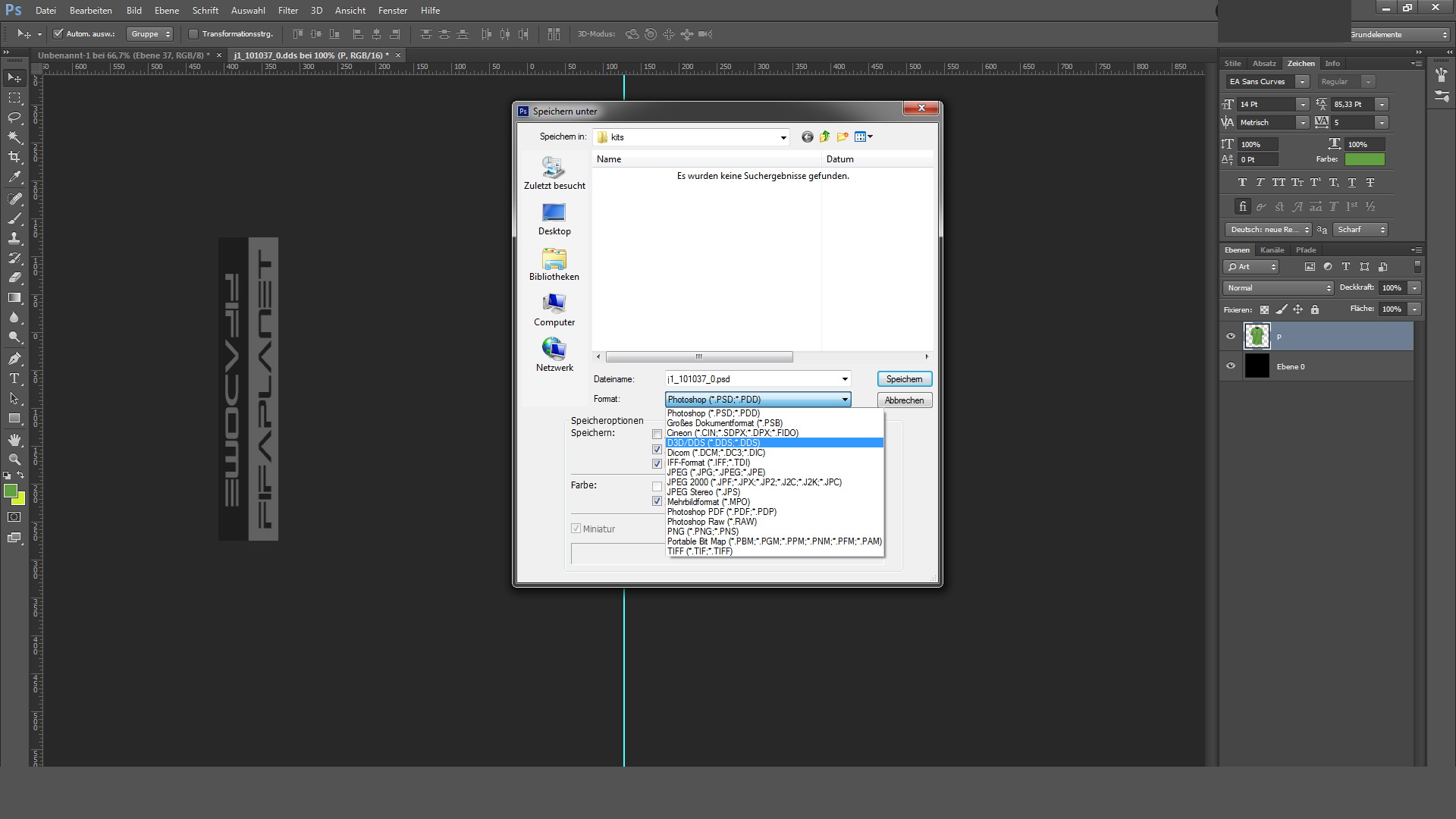1456x819 pixels.
Task: Select the Brush tool
Action: [x=14, y=218]
